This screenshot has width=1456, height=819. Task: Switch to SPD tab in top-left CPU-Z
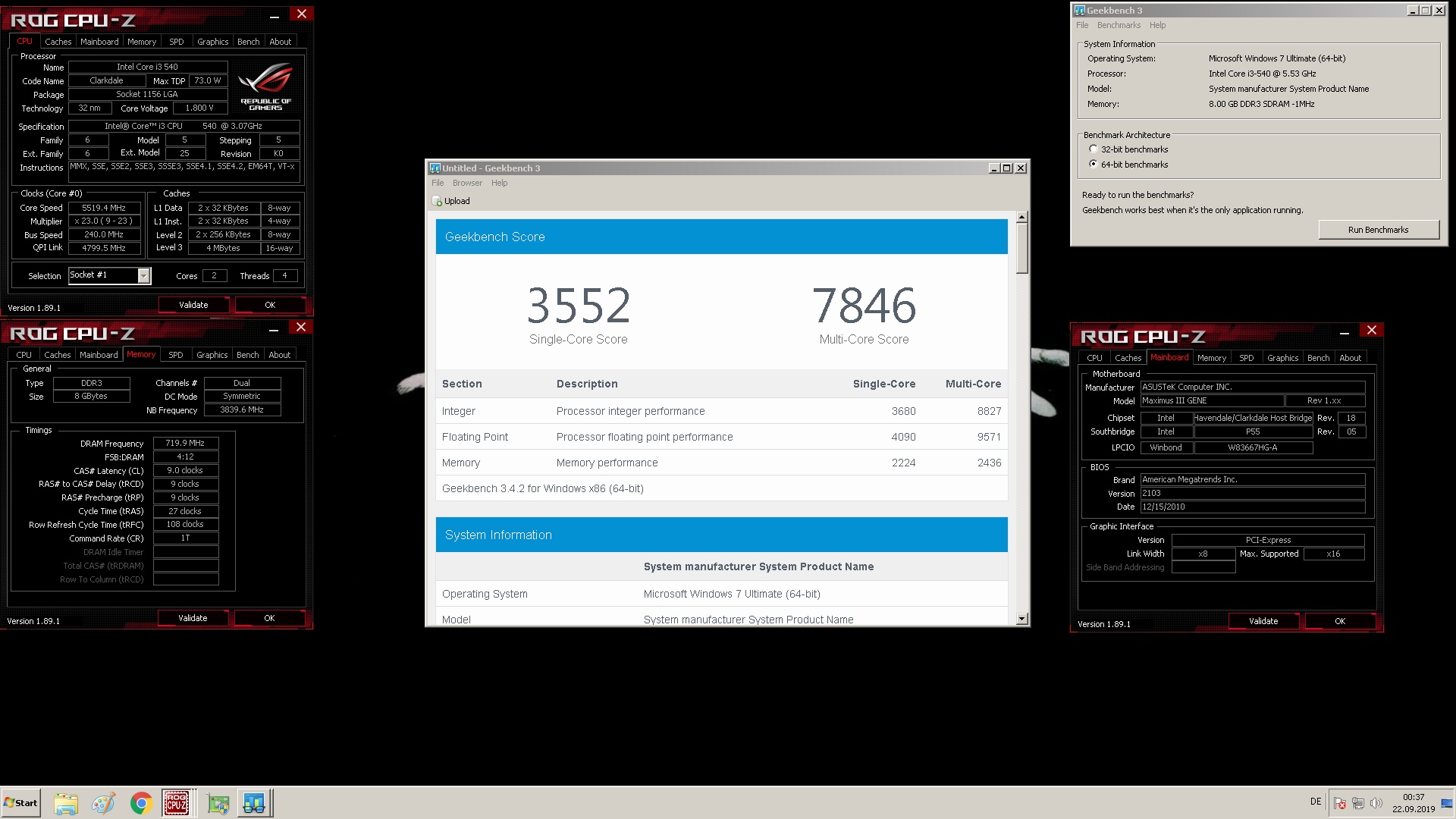[x=177, y=42]
